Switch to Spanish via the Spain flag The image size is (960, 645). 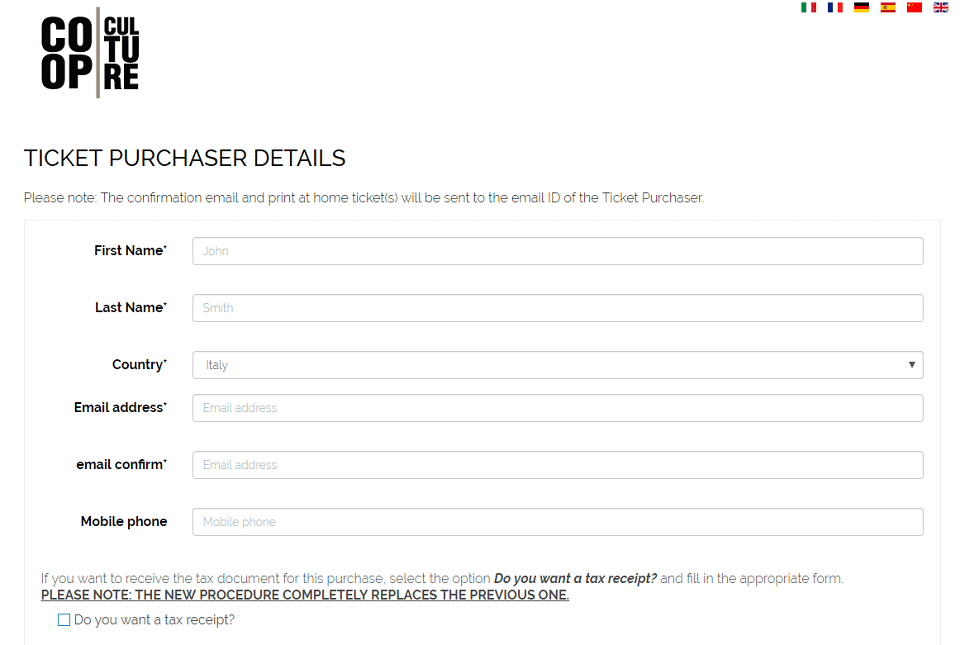888,7
